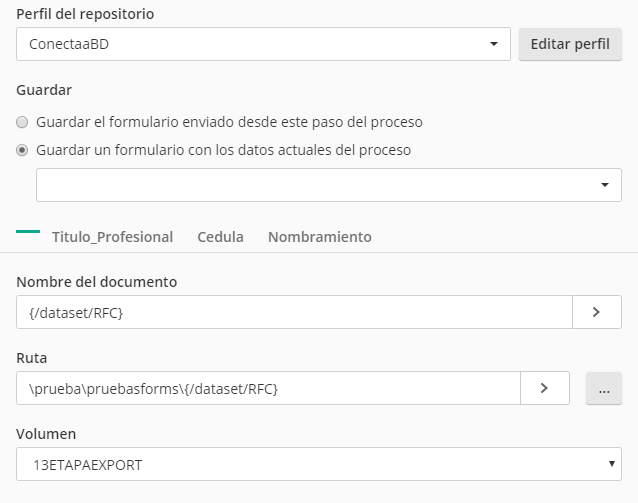Click the green line tab before Titulo_Profesional
Image resolution: width=638 pixels, height=503 pixels.
point(28,232)
